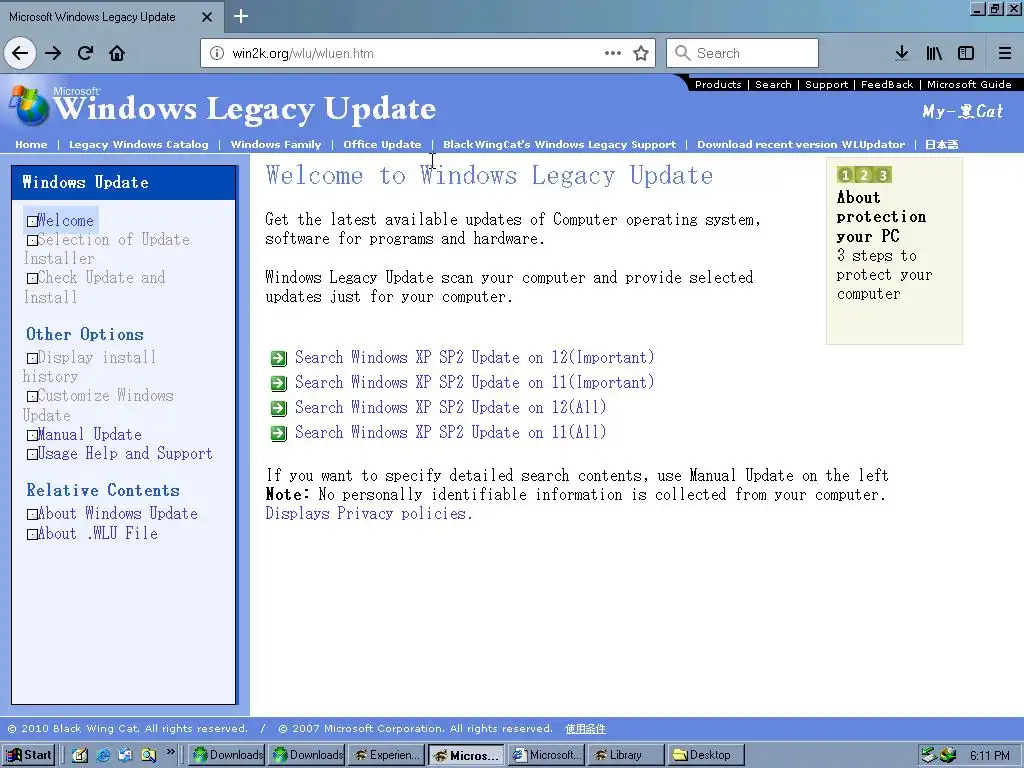Click green arrow beside Update on 11(Important)

(279, 383)
